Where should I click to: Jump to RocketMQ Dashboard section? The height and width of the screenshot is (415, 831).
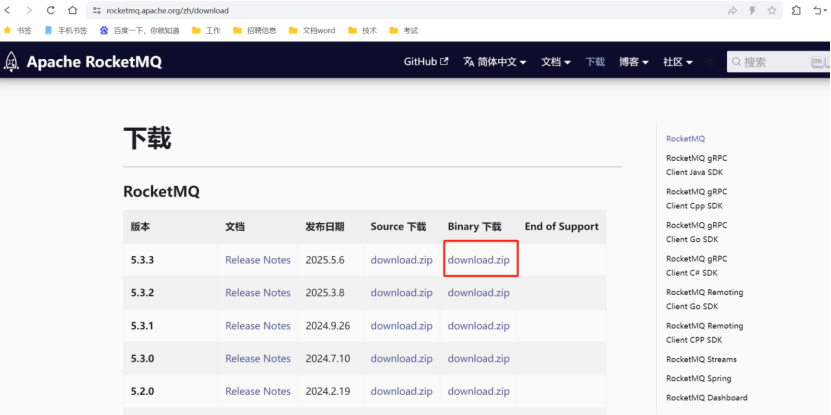(706, 398)
